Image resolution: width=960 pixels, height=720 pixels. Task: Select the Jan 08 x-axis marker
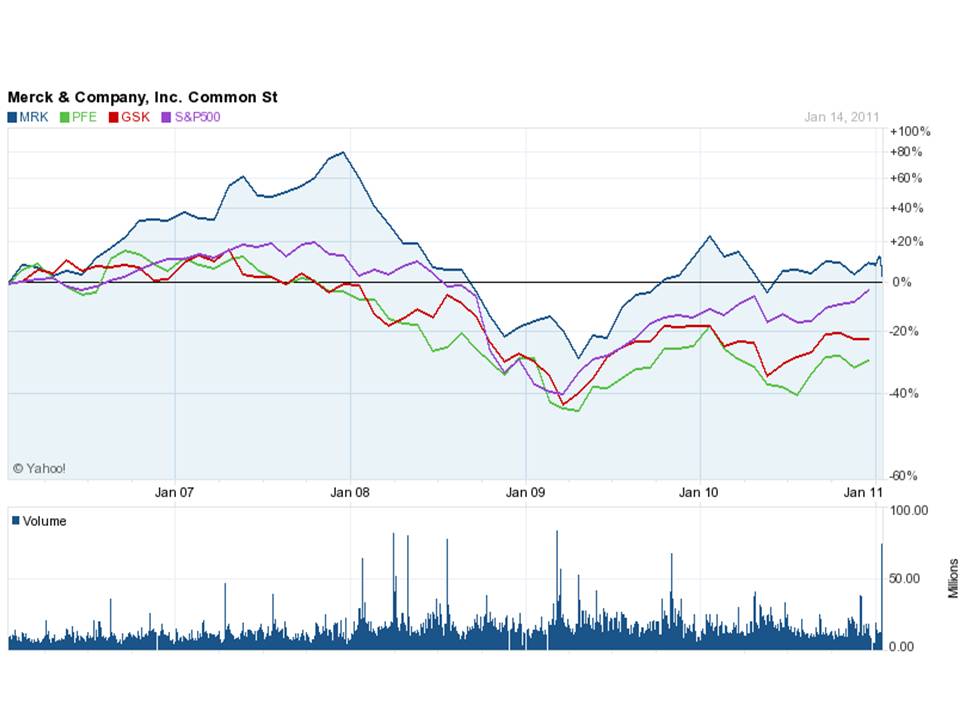pos(350,492)
